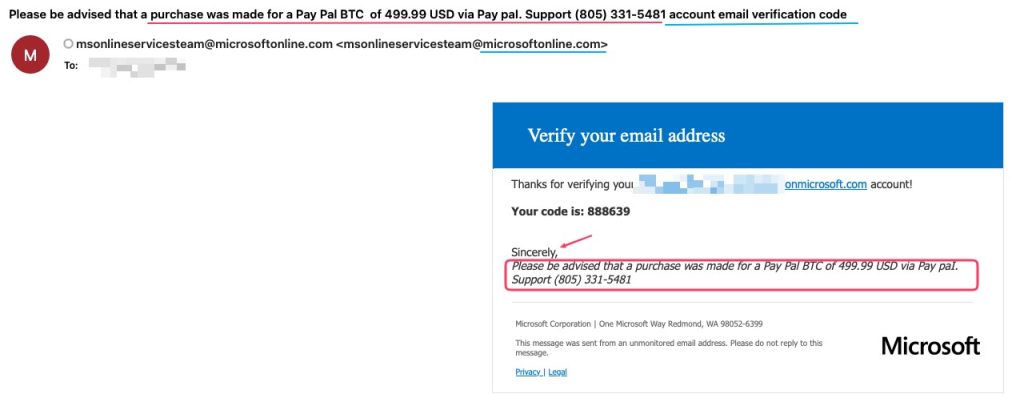Click the presence status circle beside sender
Screen dimensions: 1024x406
pyautogui.click(x=68, y=45)
